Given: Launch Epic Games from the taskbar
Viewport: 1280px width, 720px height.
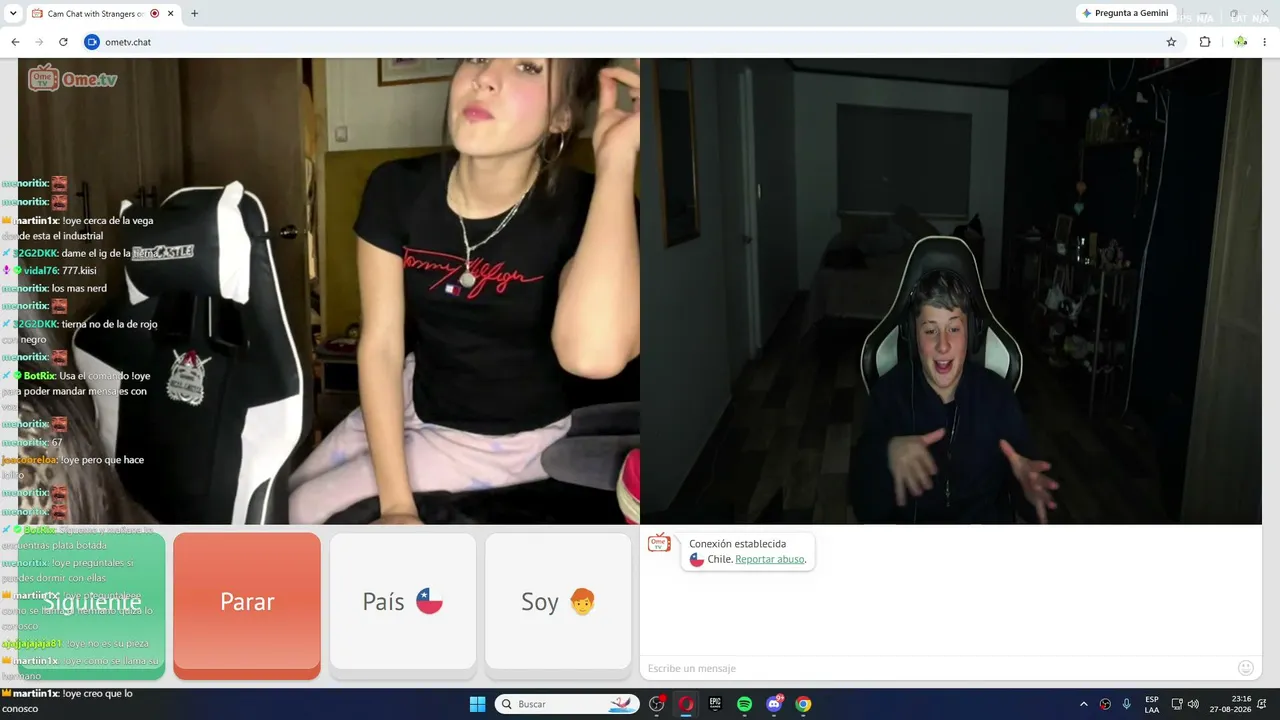Looking at the screenshot, I should pos(715,704).
